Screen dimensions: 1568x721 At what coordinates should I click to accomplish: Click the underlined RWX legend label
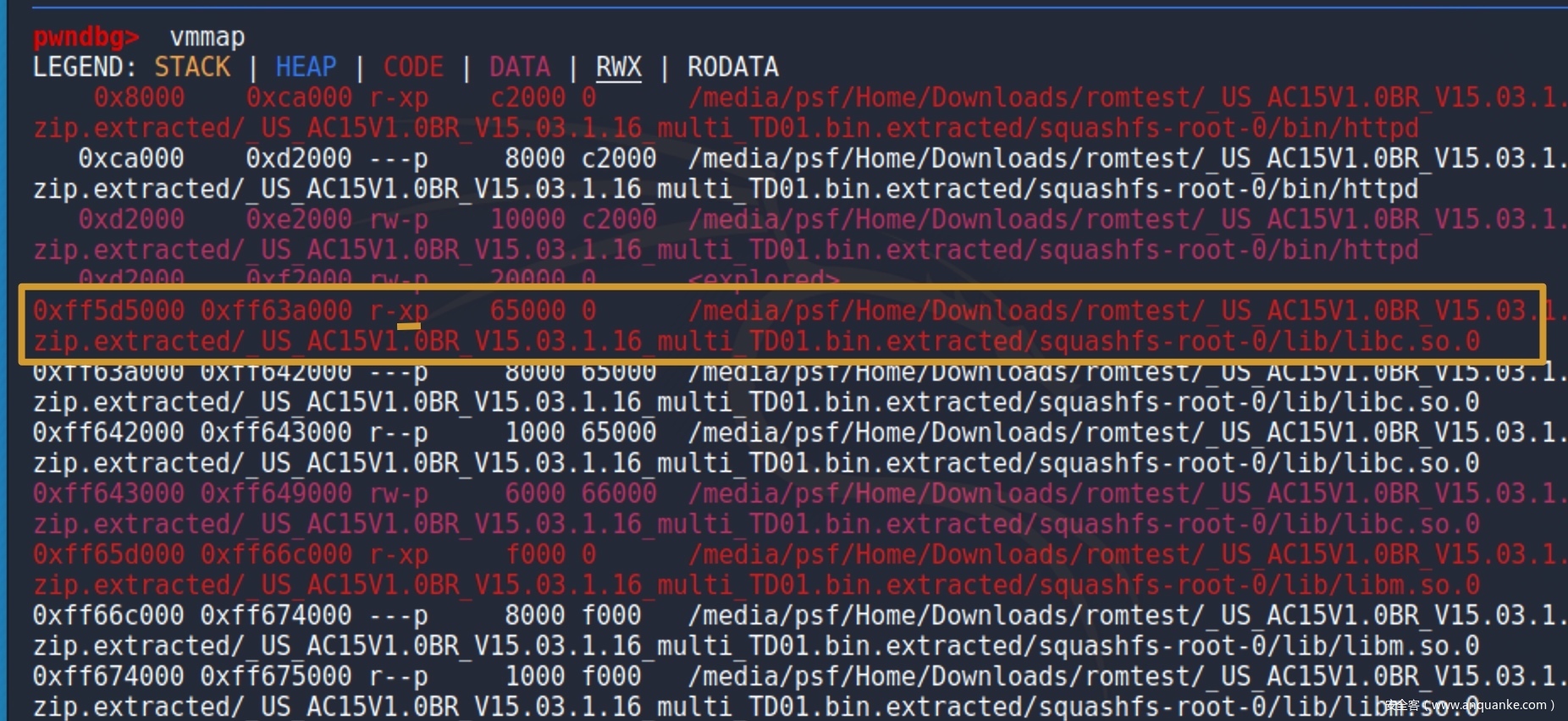(x=618, y=68)
